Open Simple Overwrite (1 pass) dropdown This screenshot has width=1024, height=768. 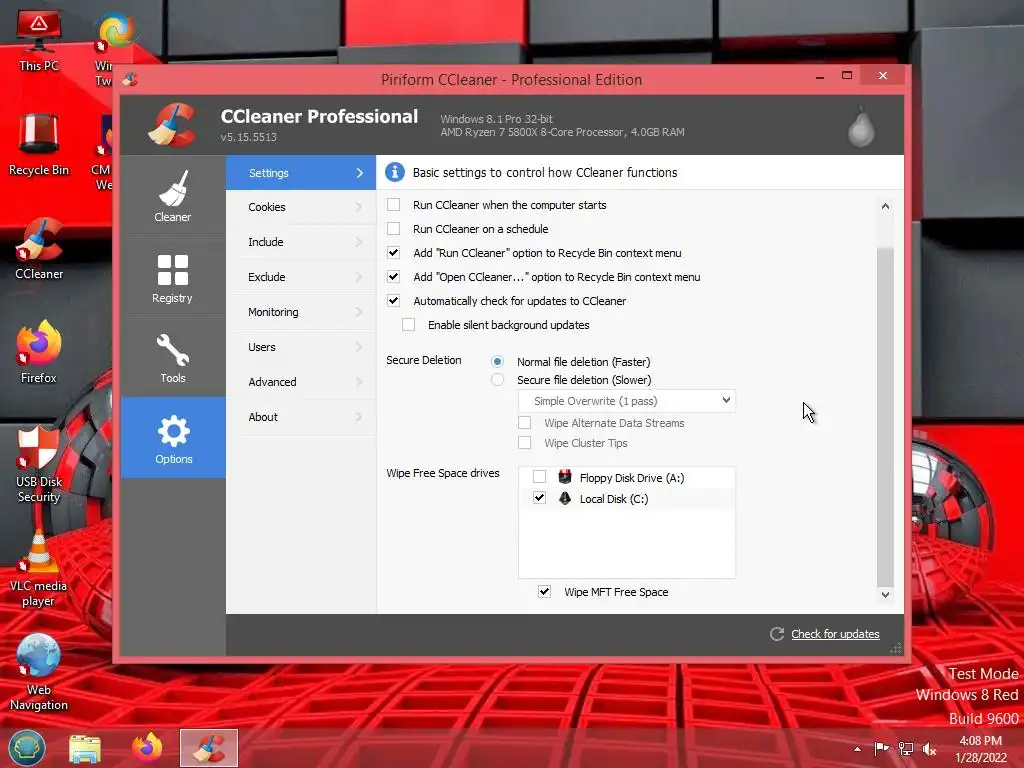pyautogui.click(x=627, y=400)
